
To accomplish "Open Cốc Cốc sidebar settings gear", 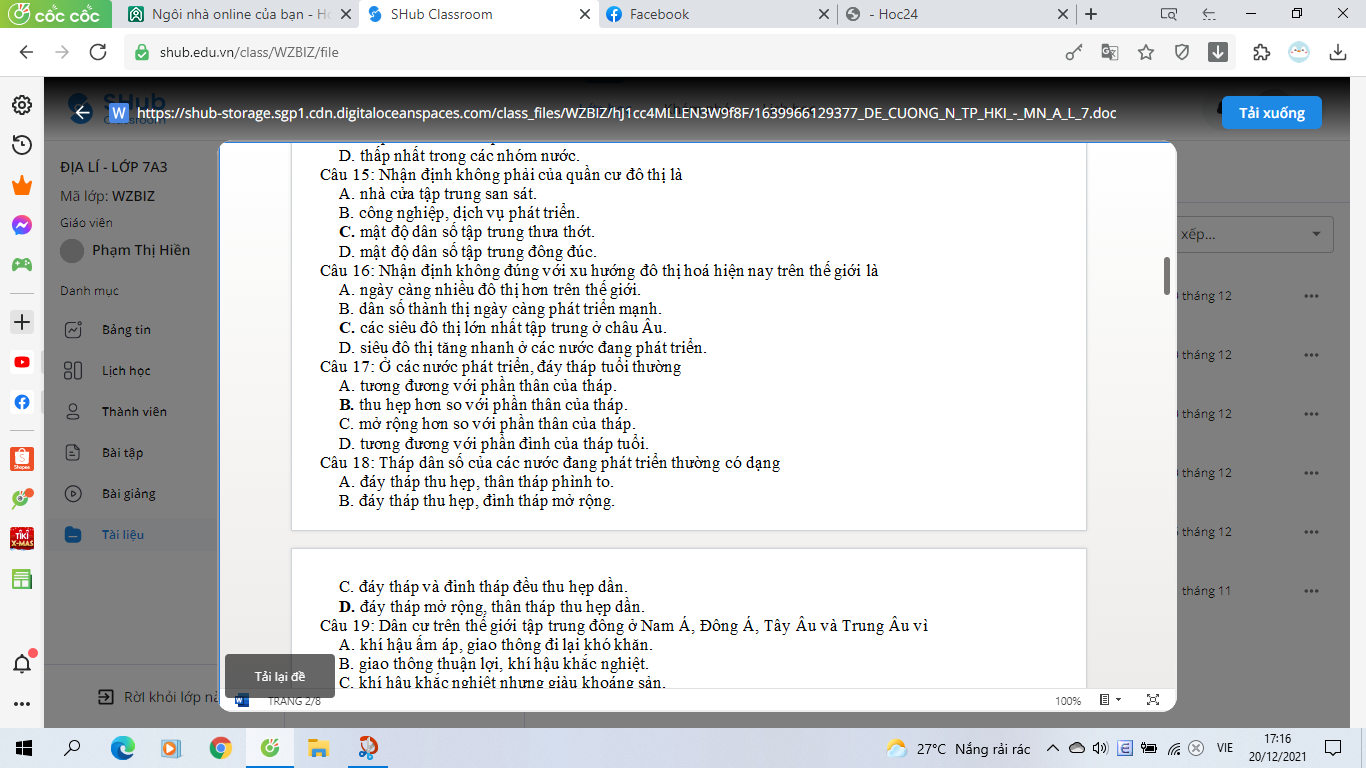I will click(x=21, y=105).
